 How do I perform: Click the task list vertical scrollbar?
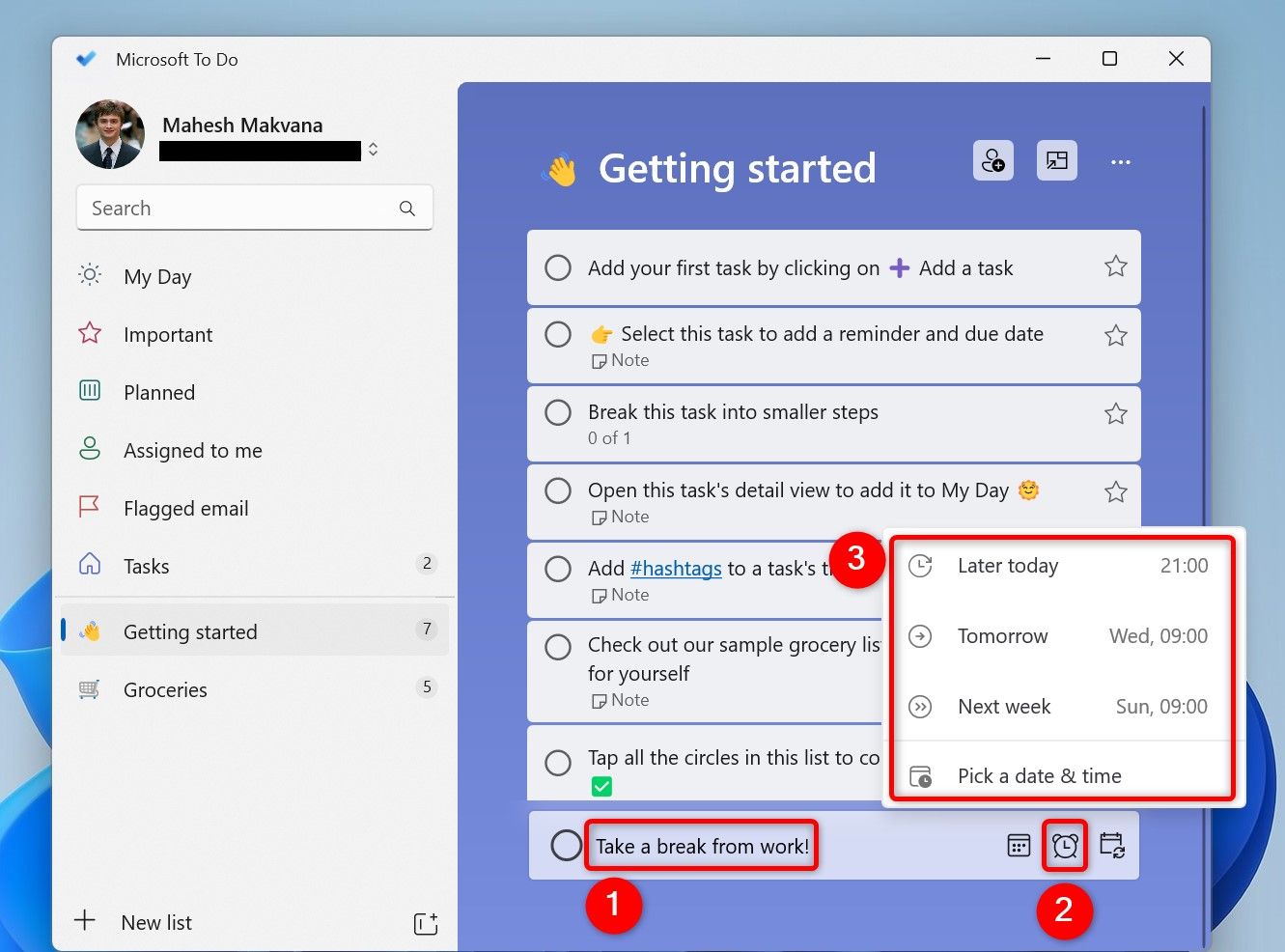pos(1204,526)
